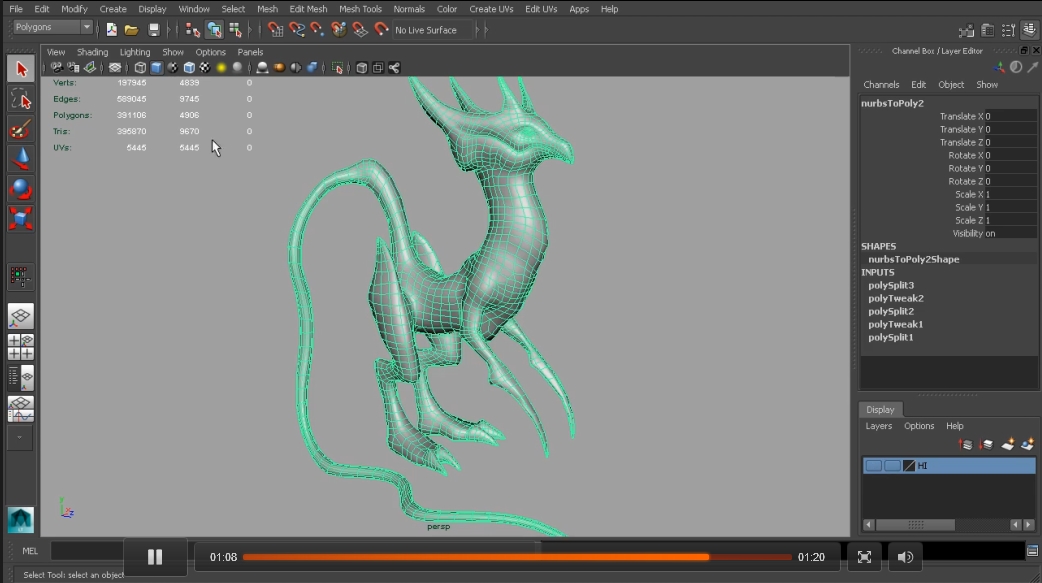
Task: Toggle Make Live magnet icon
Action: (x=381, y=29)
